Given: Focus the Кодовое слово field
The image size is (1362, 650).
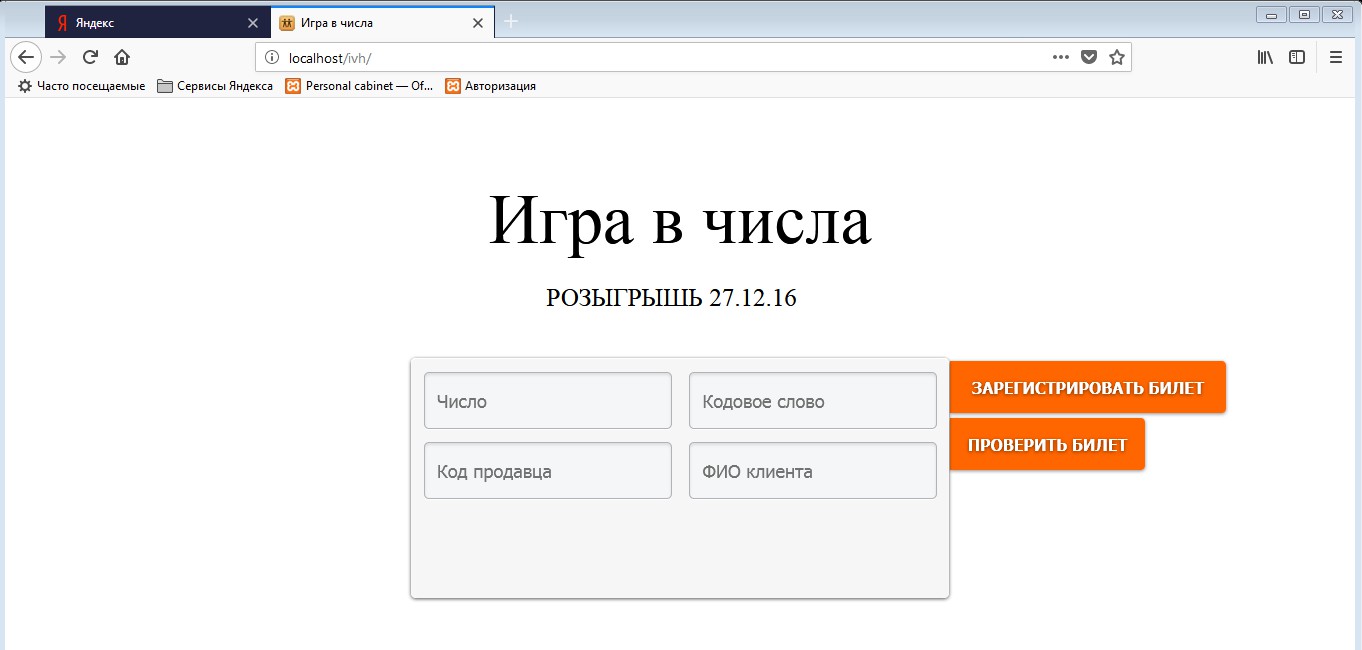Looking at the screenshot, I should (813, 401).
